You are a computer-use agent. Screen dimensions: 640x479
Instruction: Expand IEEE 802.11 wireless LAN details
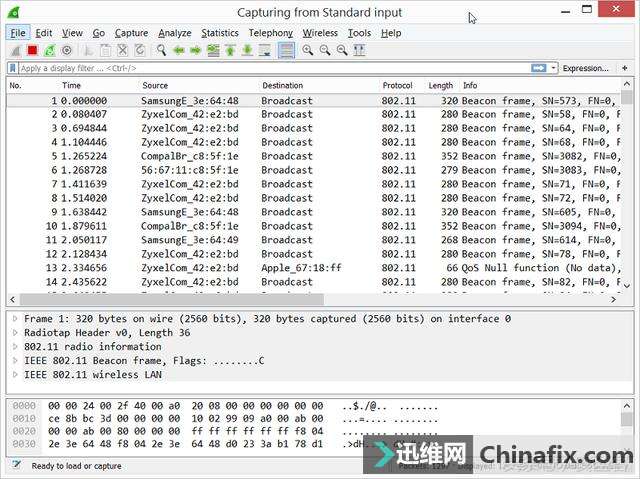pyautogui.click(x=15, y=375)
